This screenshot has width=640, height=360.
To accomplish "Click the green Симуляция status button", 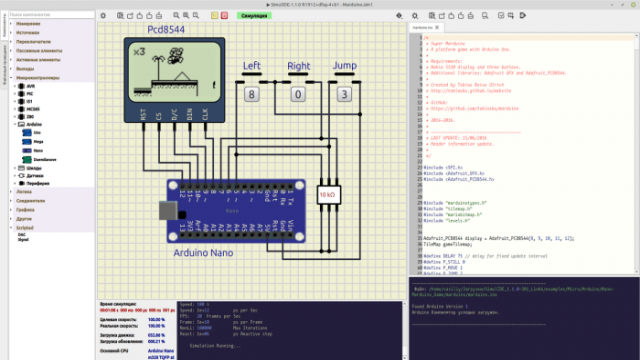I will 254,16.
